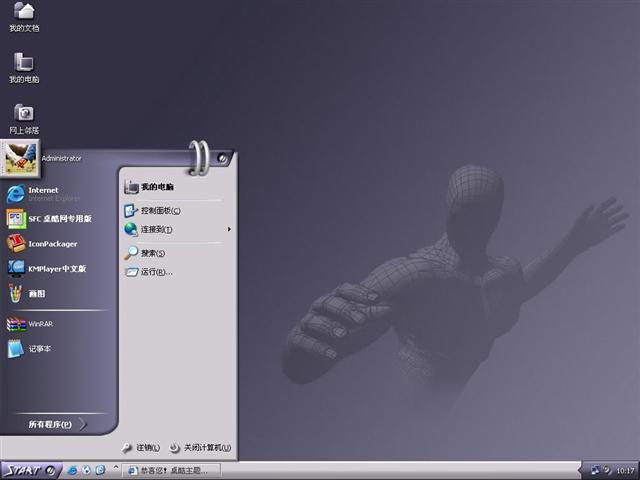Screen dimensions: 640x480
Task: Select 搜索 search in the Start menu
Action: click(x=152, y=253)
